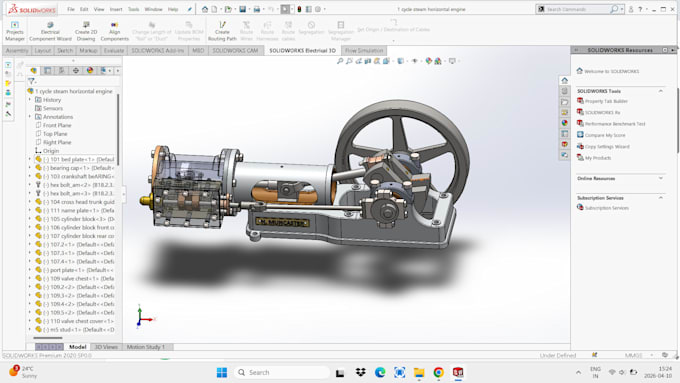Image resolution: width=680 pixels, height=383 pixels.
Task: Open the Motion Study 1 bottom tab
Action: click(146, 347)
